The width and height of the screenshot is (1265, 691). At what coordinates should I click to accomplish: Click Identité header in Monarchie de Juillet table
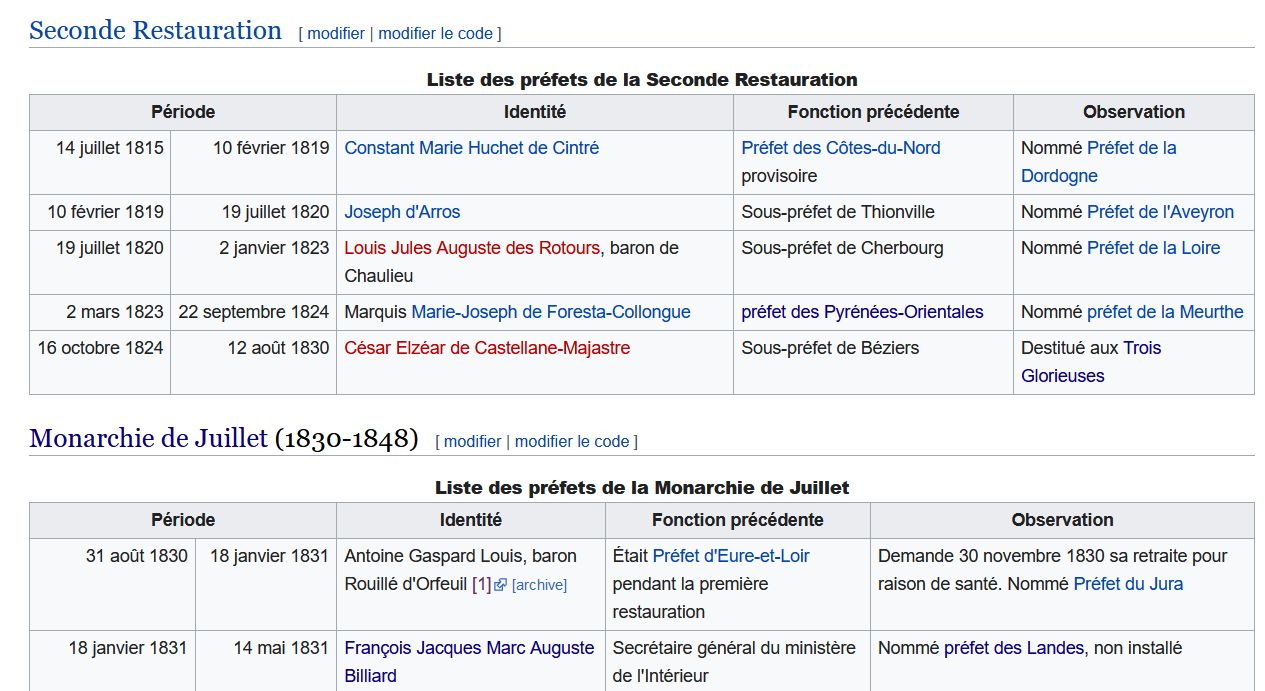tap(471, 520)
